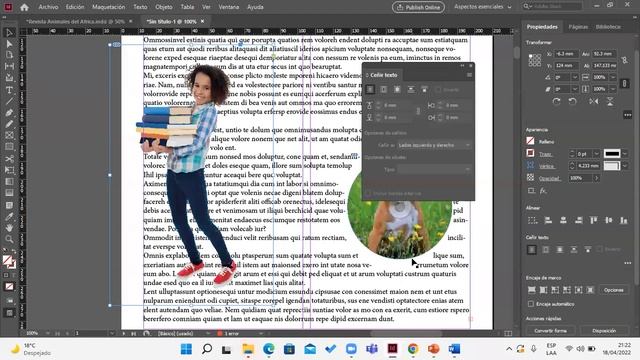Toggle the constrain proportions chain for scale
640x360 pixels.
tap(624, 83)
